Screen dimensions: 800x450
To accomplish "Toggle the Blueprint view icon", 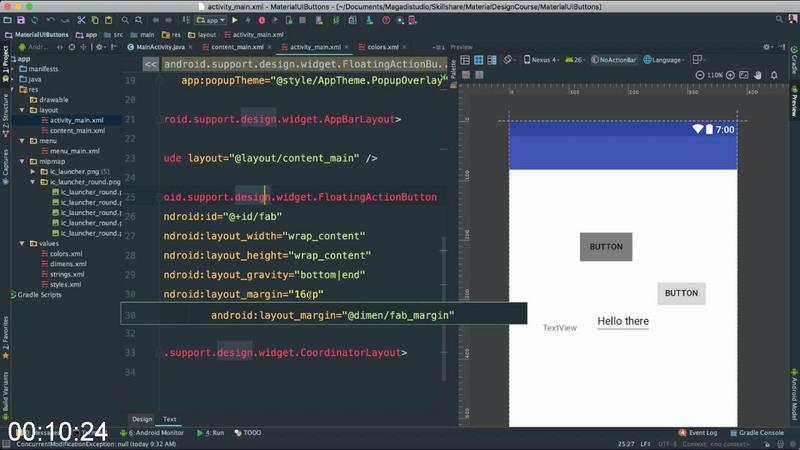I will coord(478,60).
